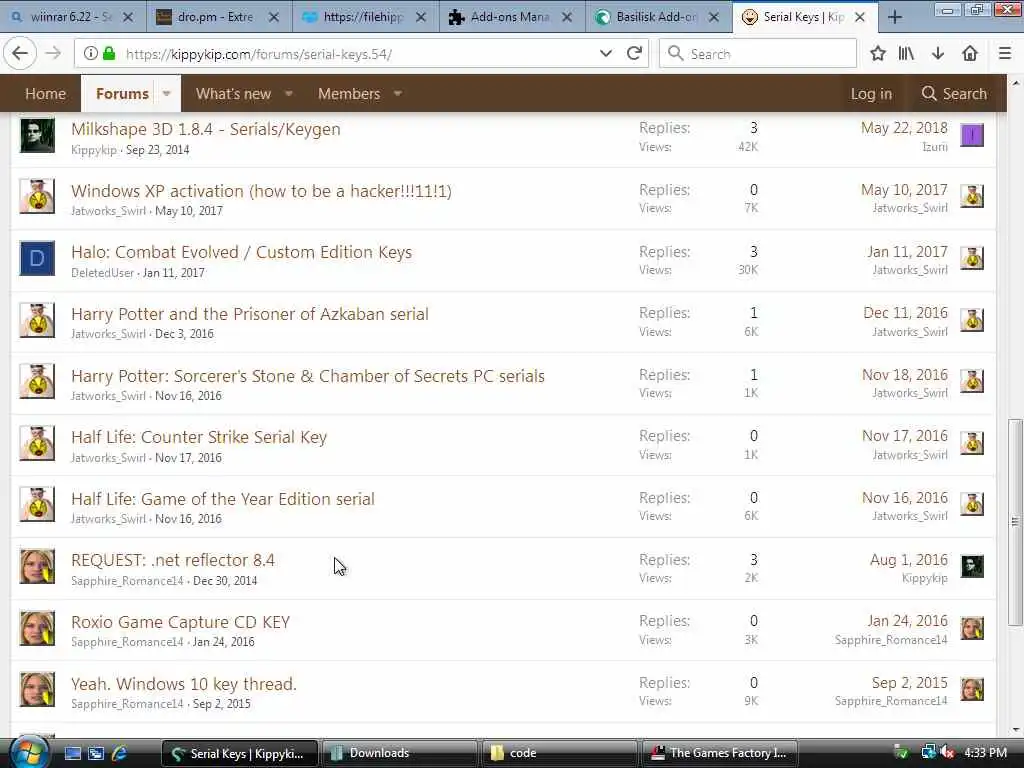Viewport: 1024px width, 768px height.
Task: Open Half Life: Game of the Year thread
Action: click(223, 499)
